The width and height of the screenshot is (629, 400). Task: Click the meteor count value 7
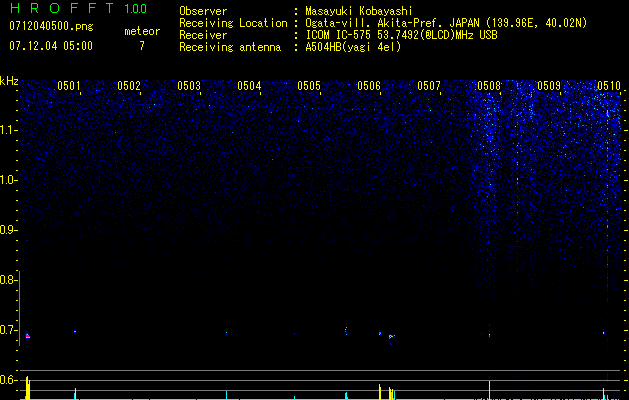tap(142, 46)
